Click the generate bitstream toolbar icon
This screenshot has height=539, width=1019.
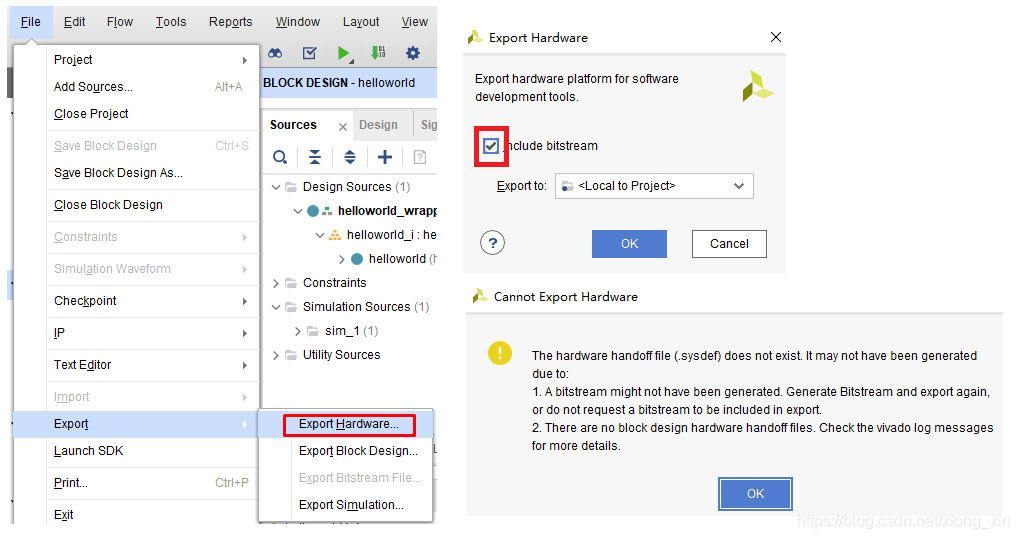click(x=378, y=52)
